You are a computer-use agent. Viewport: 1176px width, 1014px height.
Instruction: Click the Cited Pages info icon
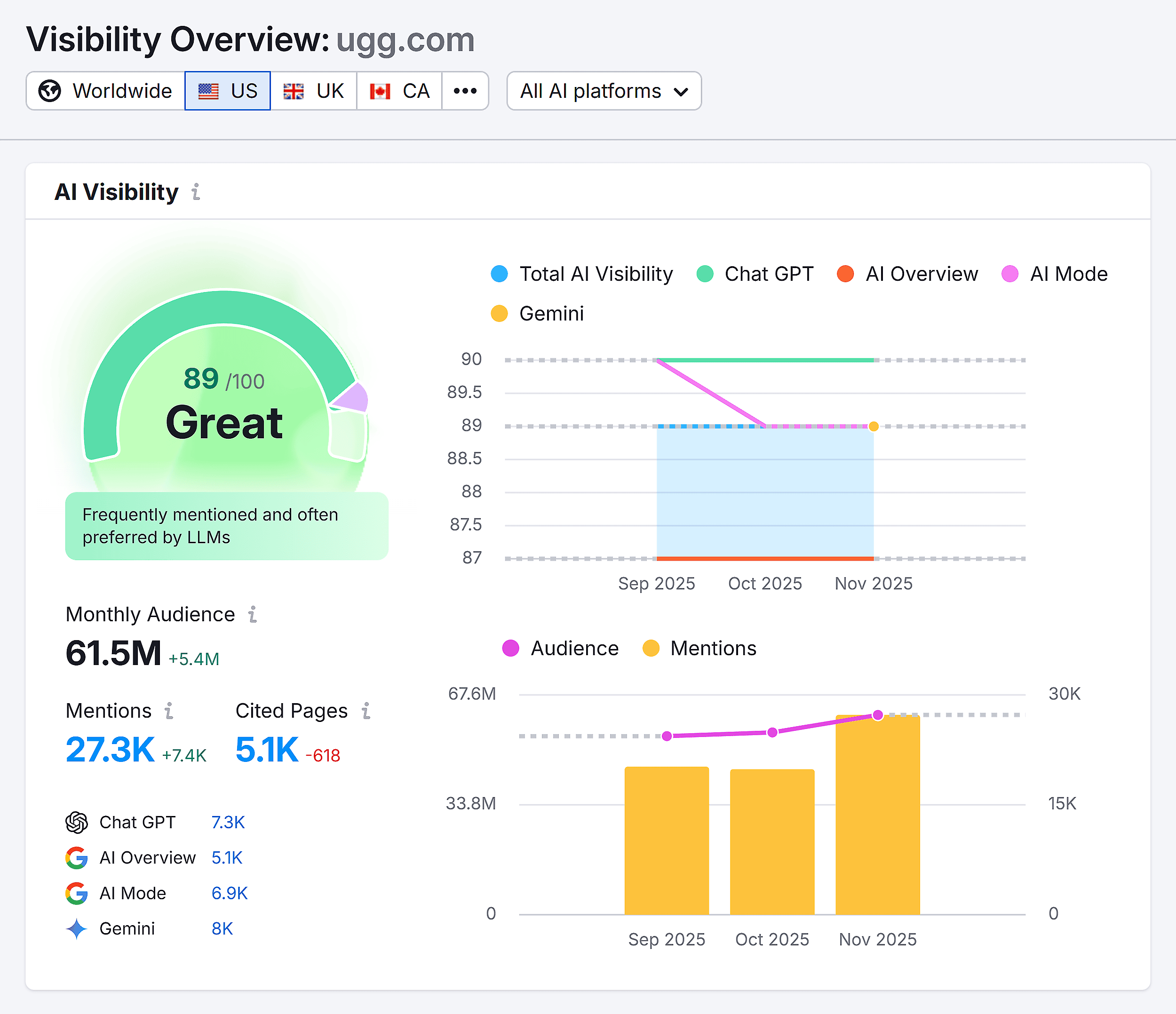tap(366, 711)
